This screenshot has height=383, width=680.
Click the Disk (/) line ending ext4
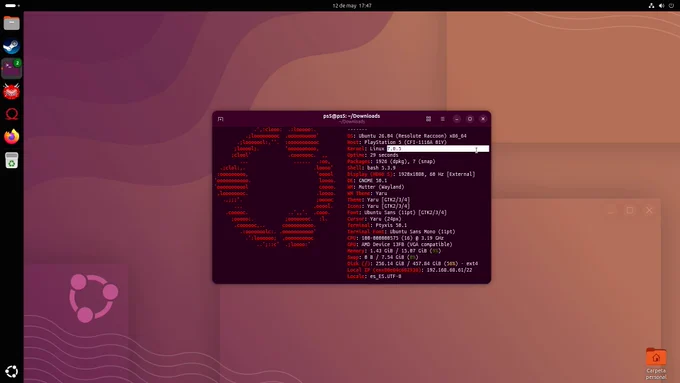tap(412, 264)
